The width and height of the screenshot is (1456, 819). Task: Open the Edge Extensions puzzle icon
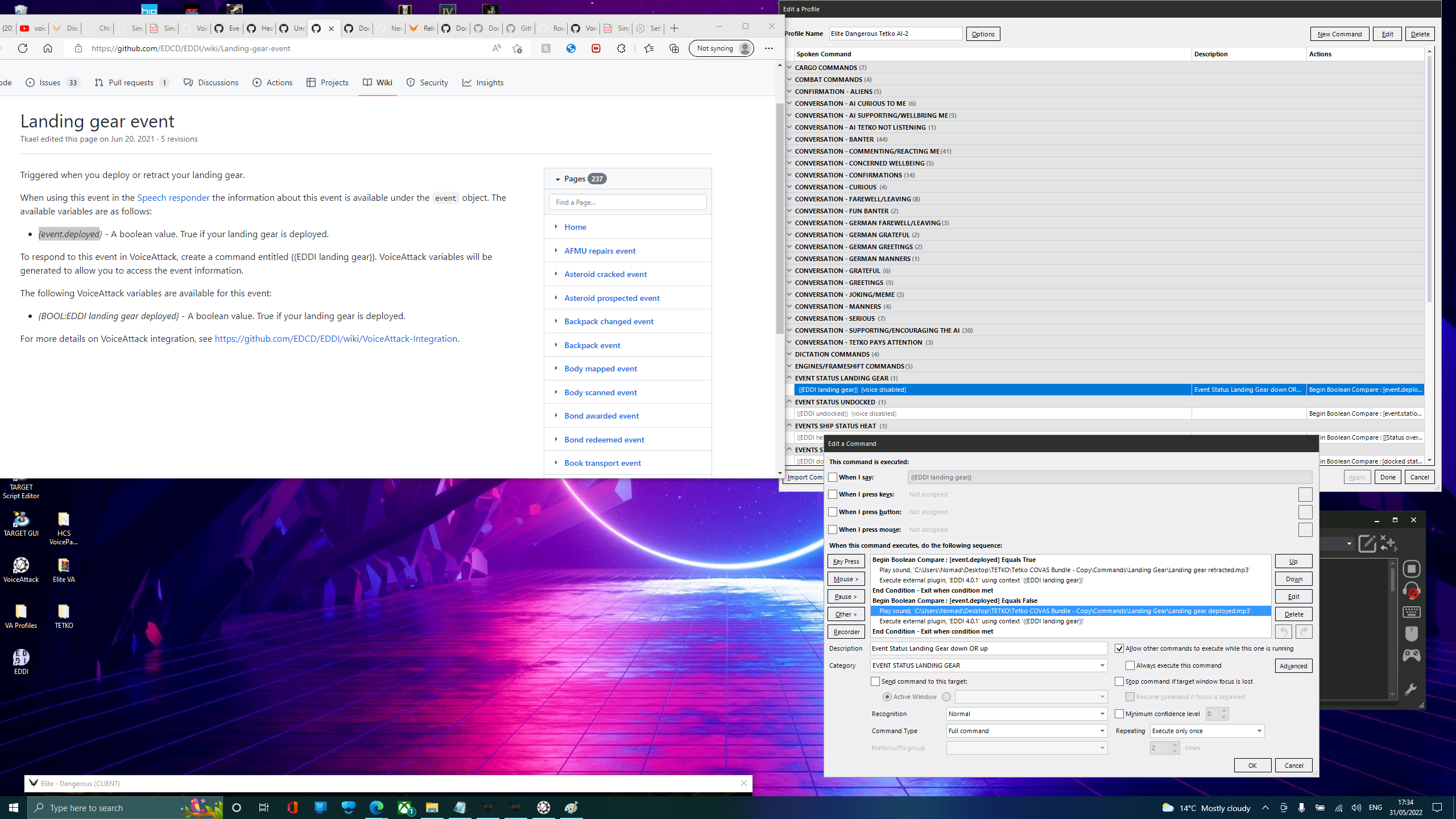[621, 48]
